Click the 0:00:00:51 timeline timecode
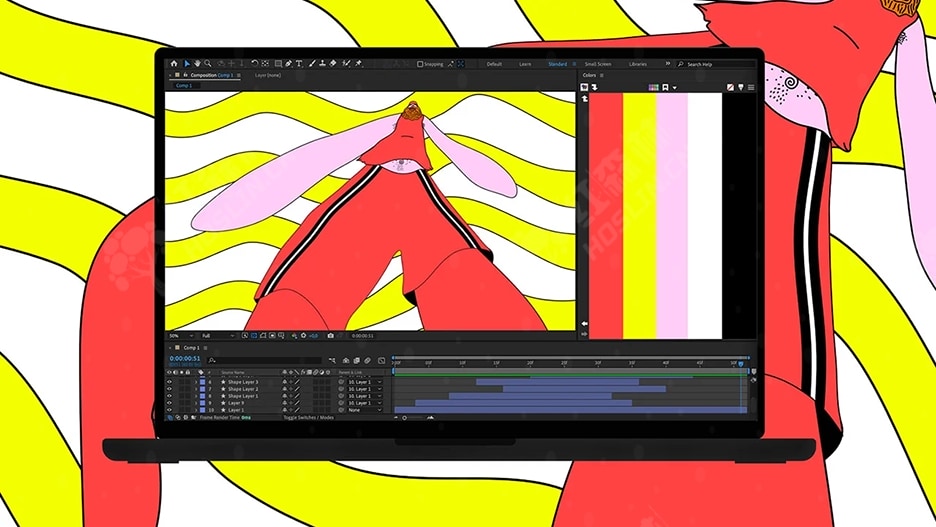Screen dimensions: 936x527 coord(185,359)
